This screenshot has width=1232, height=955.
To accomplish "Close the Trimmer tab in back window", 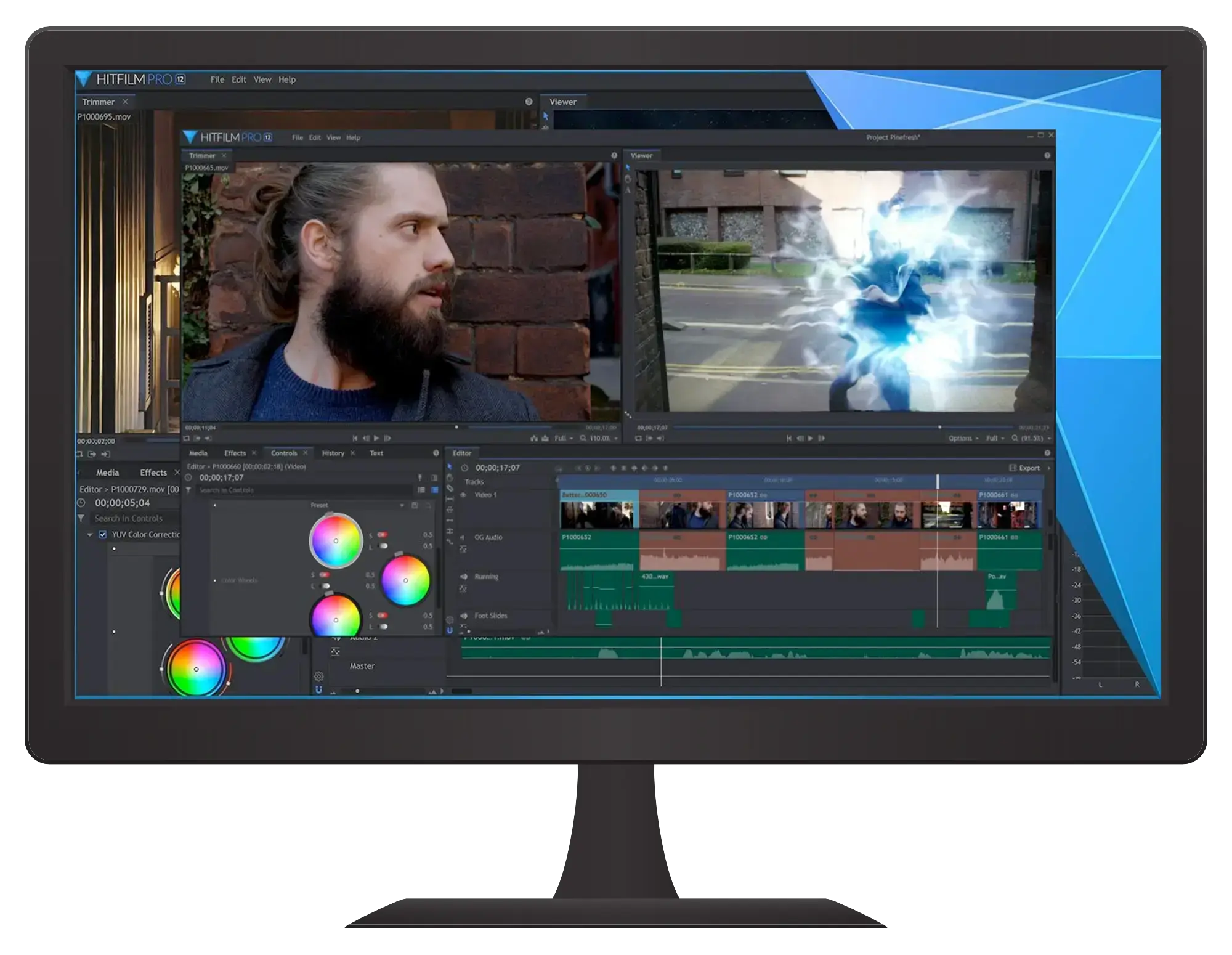I will (x=125, y=102).
